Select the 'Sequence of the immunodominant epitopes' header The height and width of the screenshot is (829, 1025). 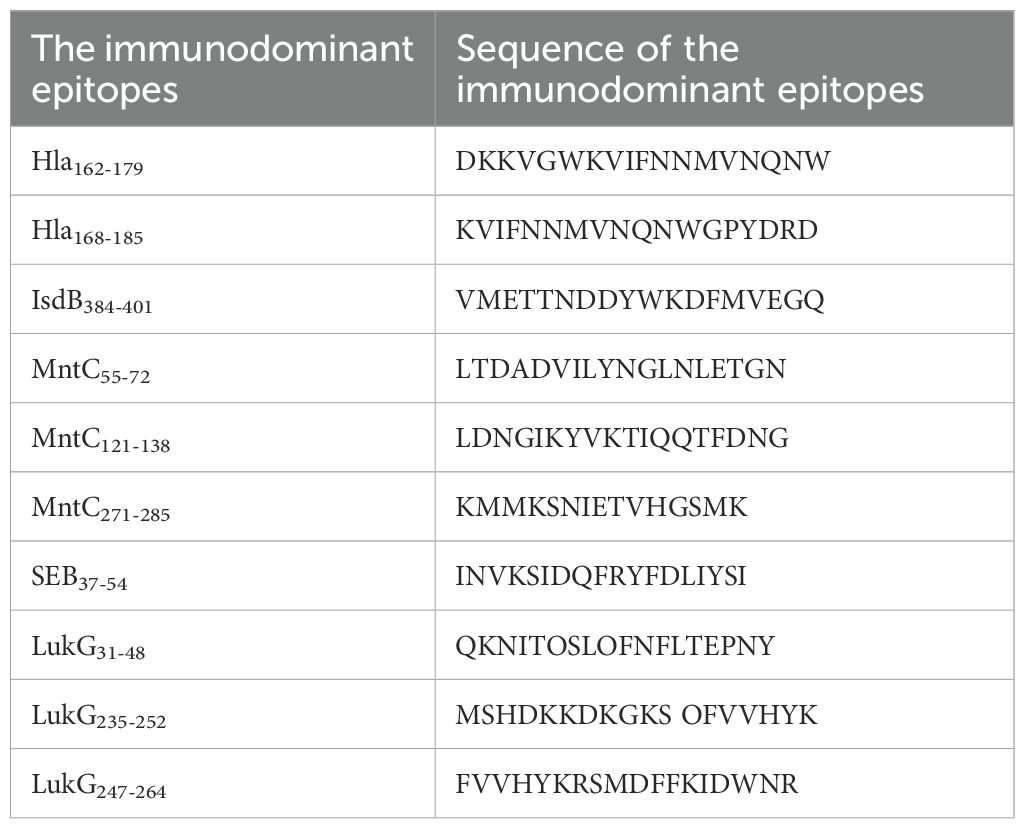point(689,69)
